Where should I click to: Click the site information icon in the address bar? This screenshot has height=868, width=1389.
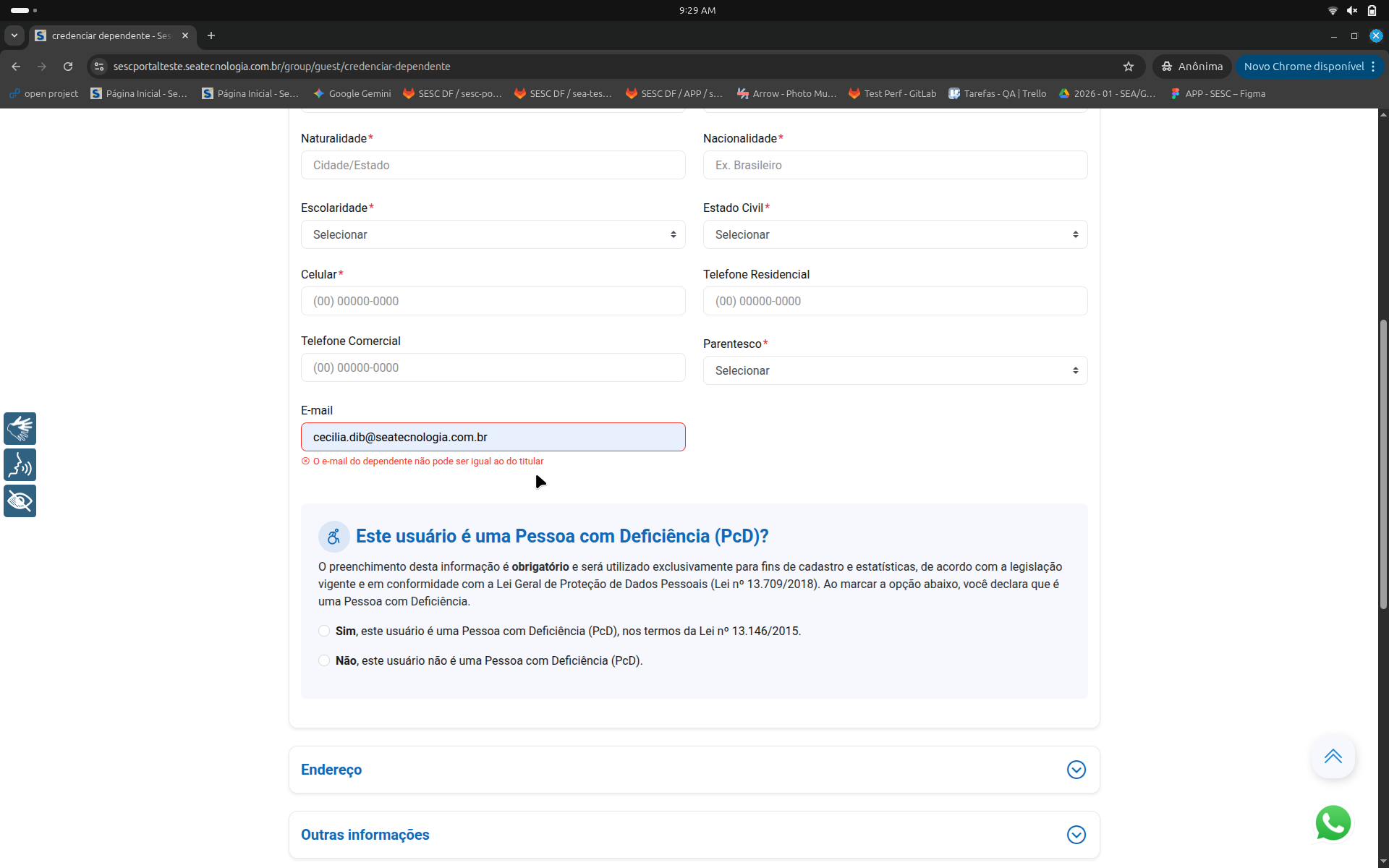click(99, 67)
